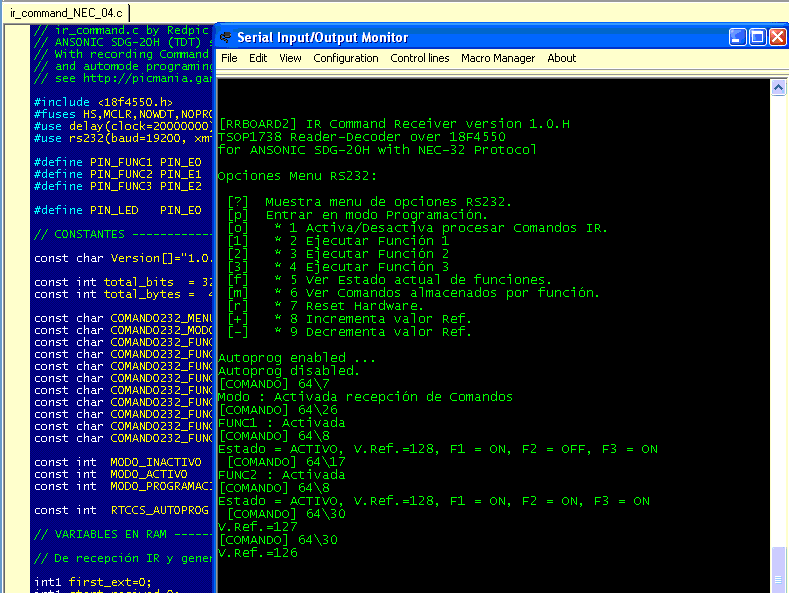Select the ir_command_NEC_04.c editor tab

pos(66,13)
